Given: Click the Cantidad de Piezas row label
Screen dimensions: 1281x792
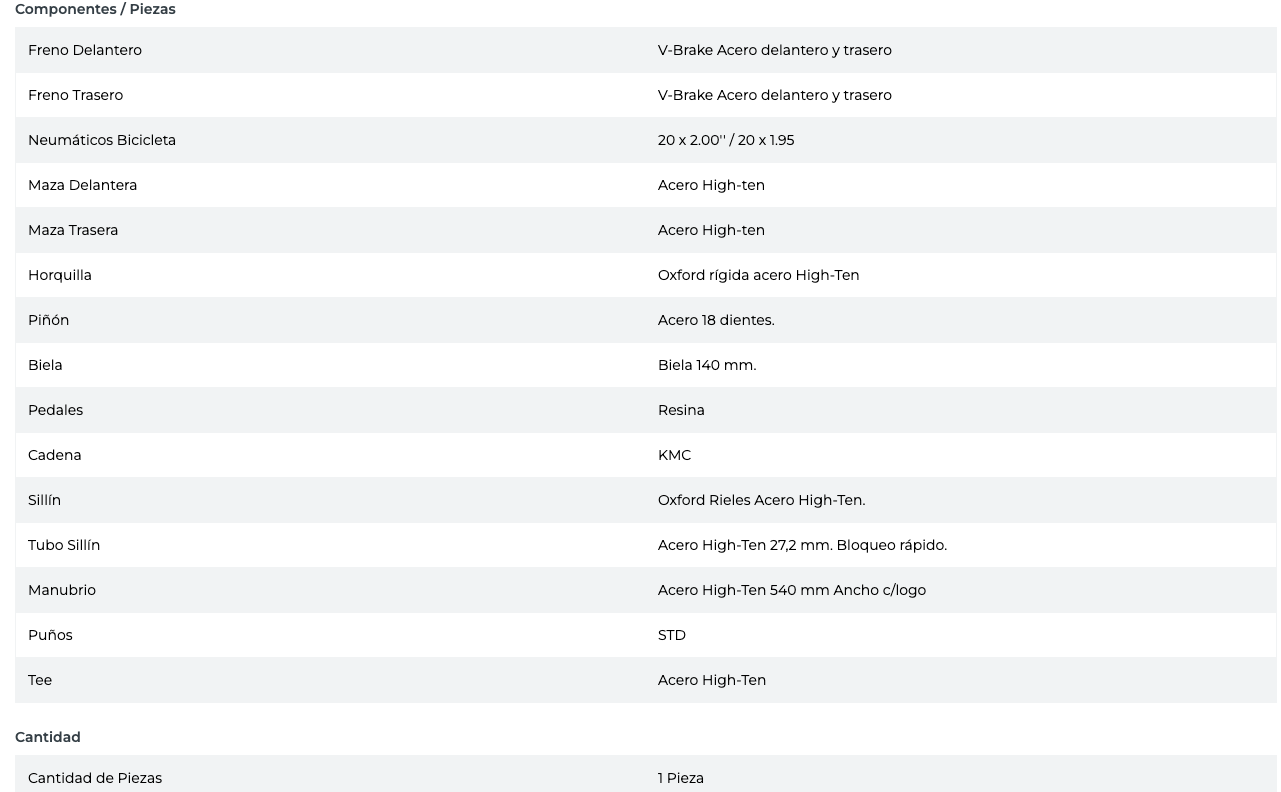Looking at the screenshot, I should coord(95,778).
